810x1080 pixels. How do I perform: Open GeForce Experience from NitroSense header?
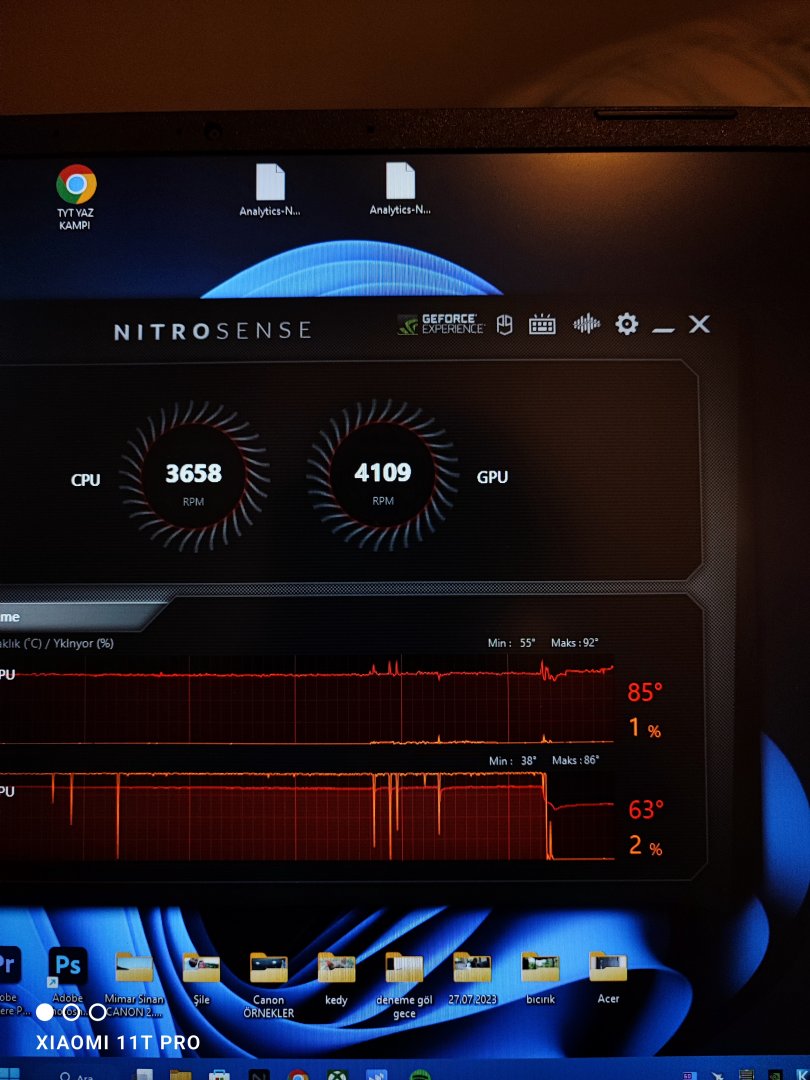441,324
